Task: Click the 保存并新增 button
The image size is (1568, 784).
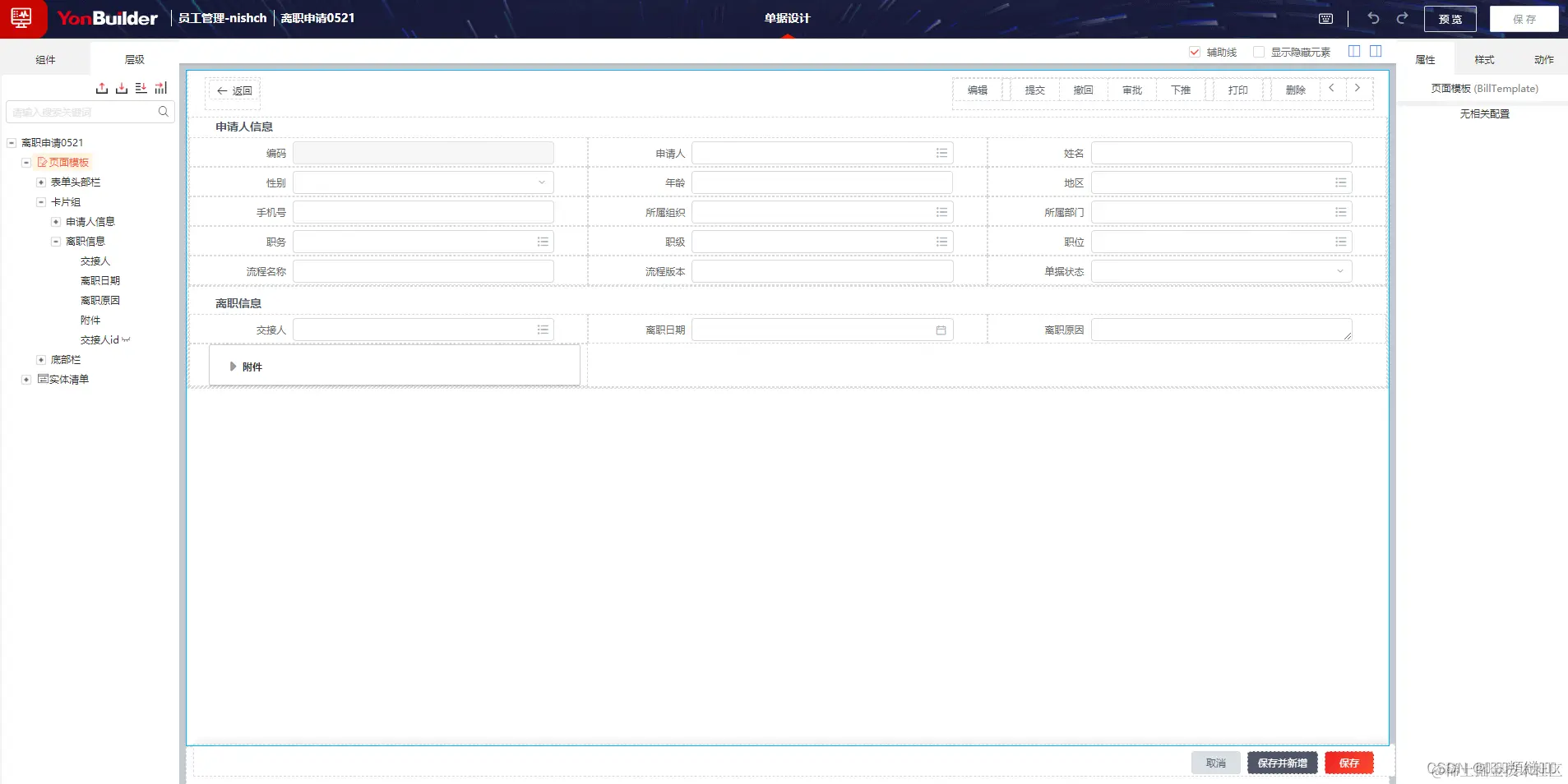Action: (1283, 763)
